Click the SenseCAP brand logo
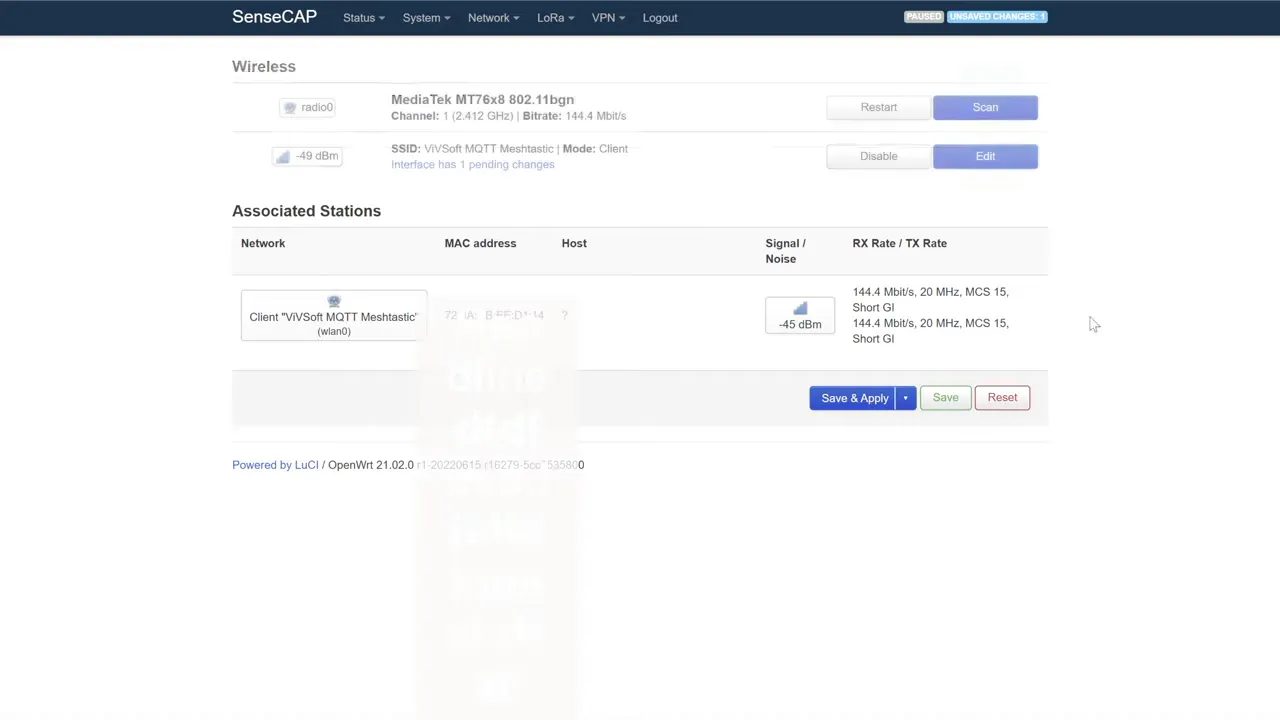Viewport: 1280px width, 720px height. (274, 17)
